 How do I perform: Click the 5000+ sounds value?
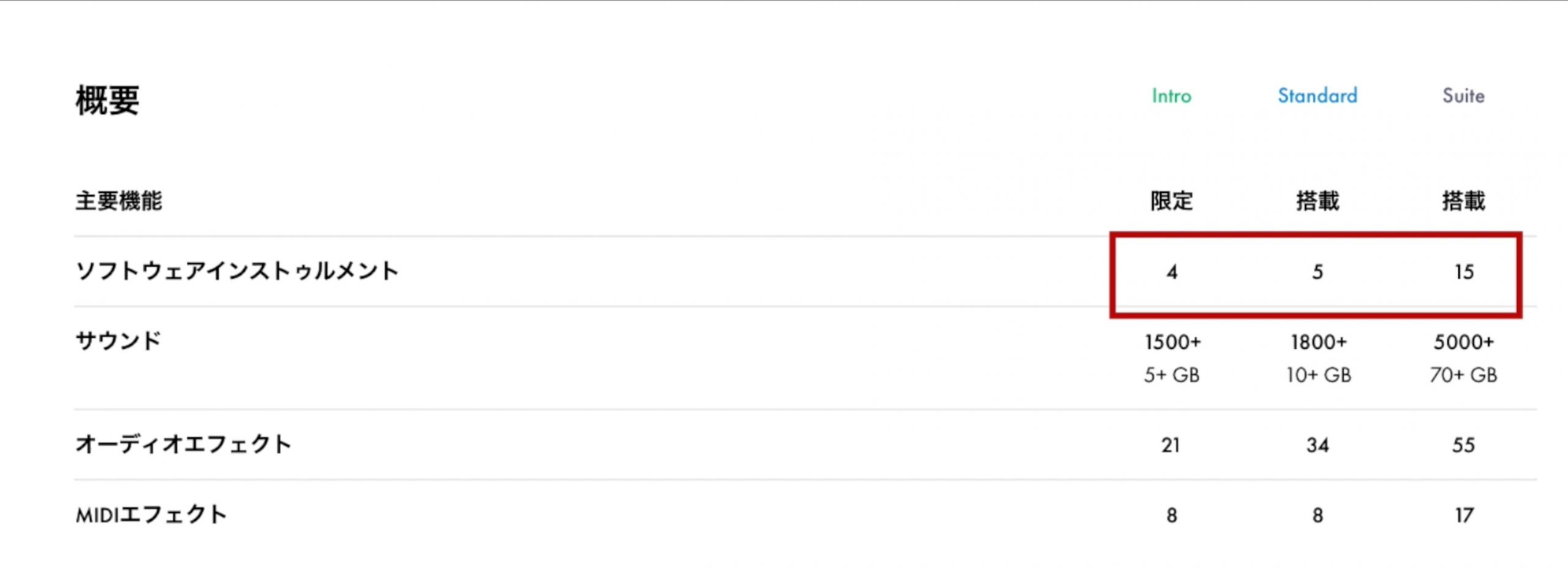click(1463, 342)
